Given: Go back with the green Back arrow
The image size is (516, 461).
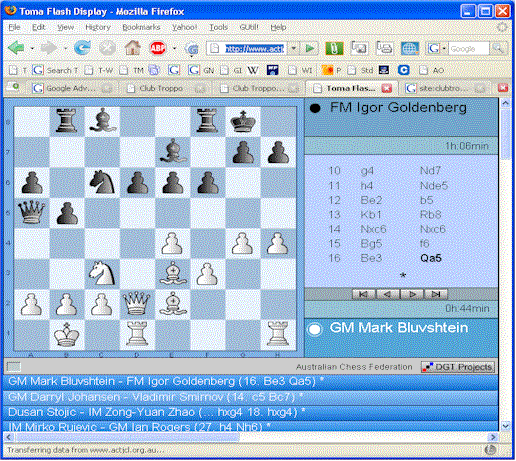Looking at the screenshot, I should coord(16,48).
